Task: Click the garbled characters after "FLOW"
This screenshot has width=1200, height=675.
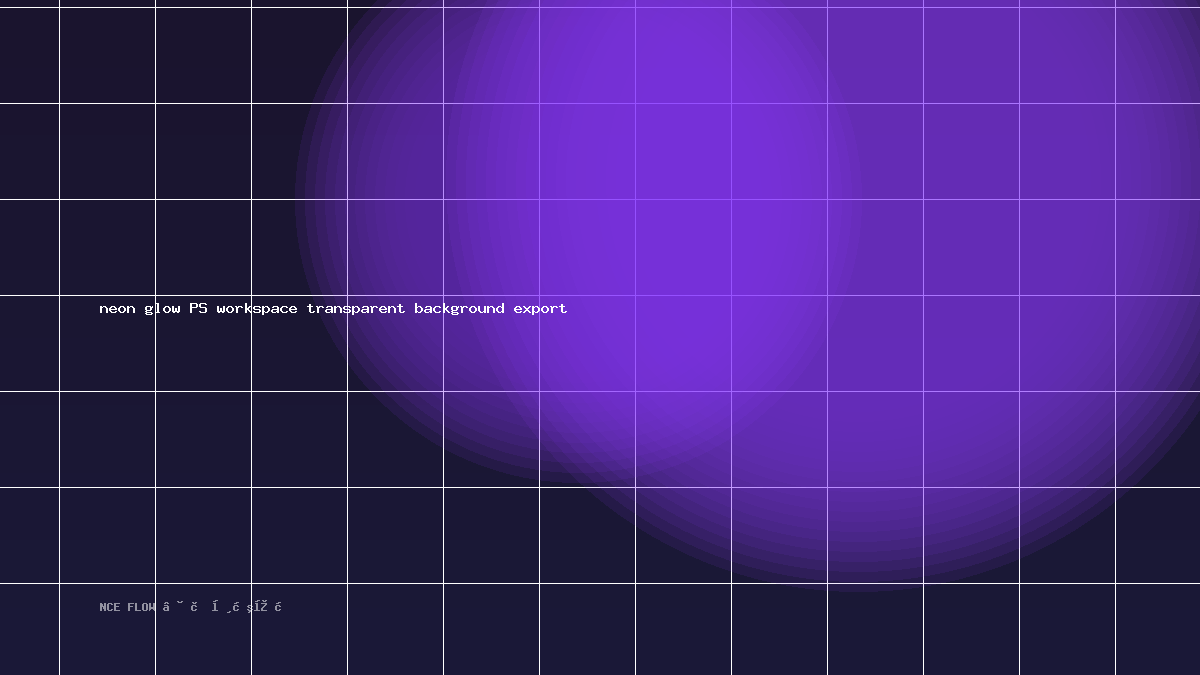Action: (222, 606)
